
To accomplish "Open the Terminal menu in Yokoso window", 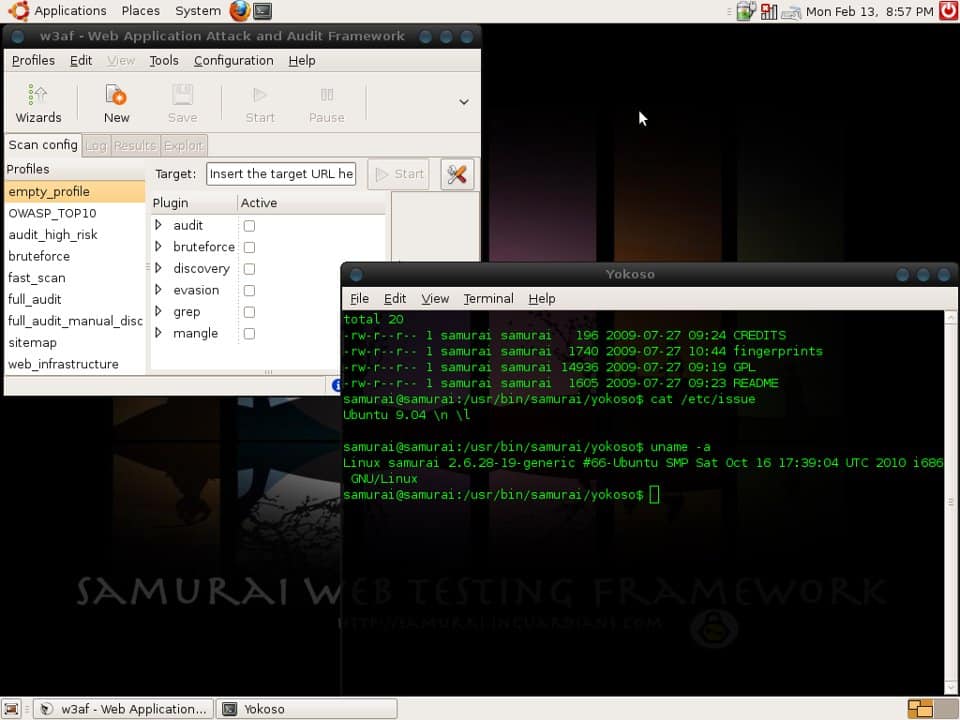I will tap(488, 298).
